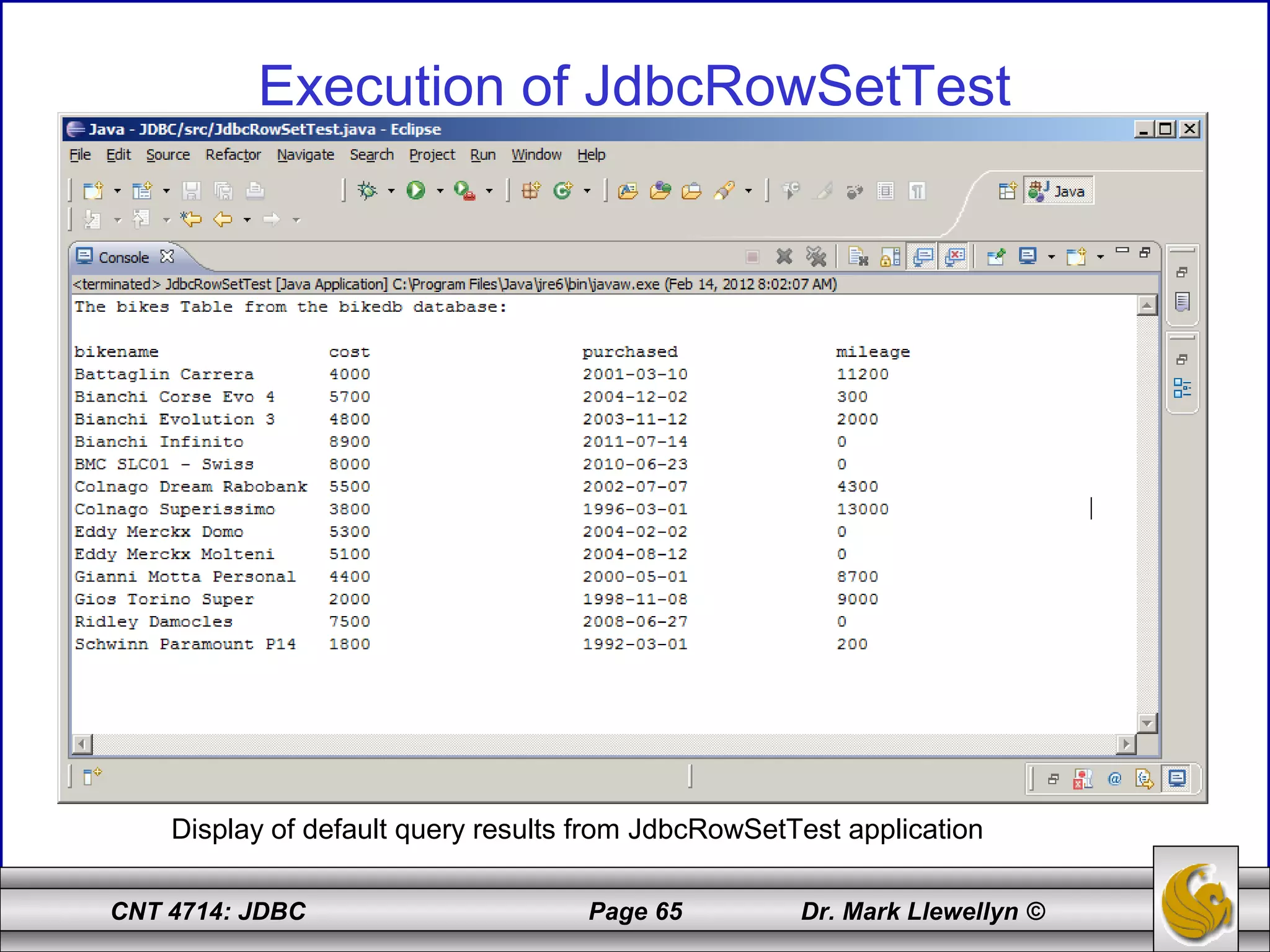Click the Last Edit Location icon
The image size is (1270, 952).
[191, 219]
